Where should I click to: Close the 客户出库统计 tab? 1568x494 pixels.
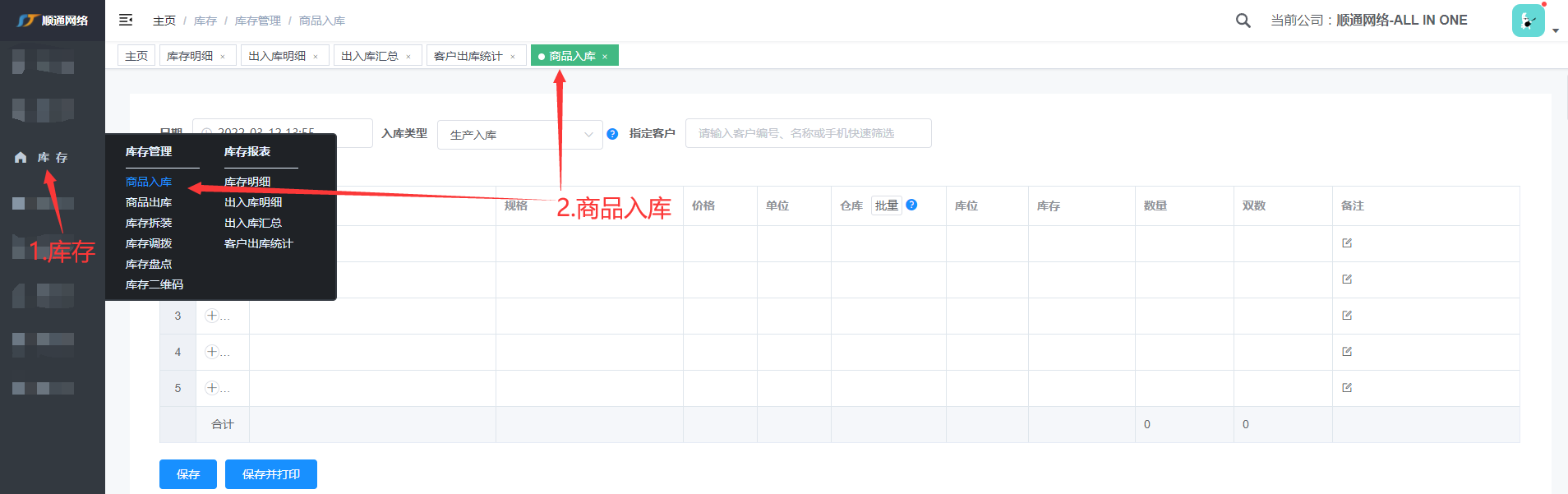click(513, 57)
